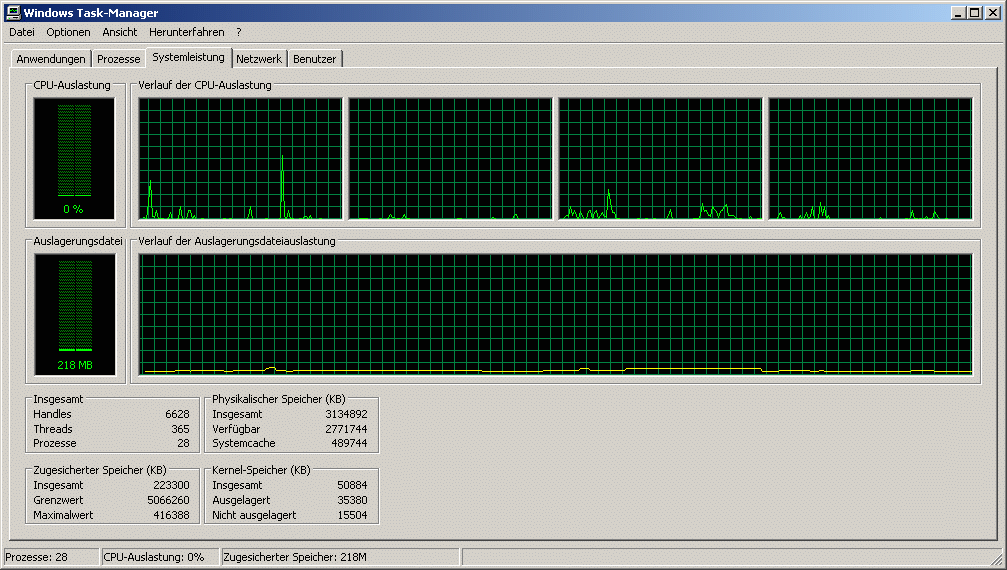
Task: Click the third CPU history graph
Action: click(x=660, y=159)
